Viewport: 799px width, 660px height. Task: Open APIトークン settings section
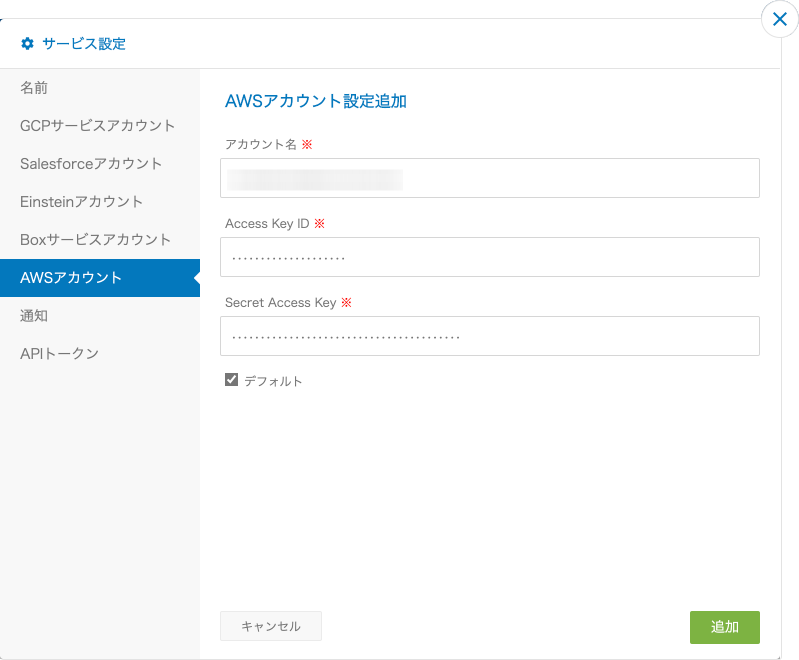pyautogui.click(x=100, y=354)
